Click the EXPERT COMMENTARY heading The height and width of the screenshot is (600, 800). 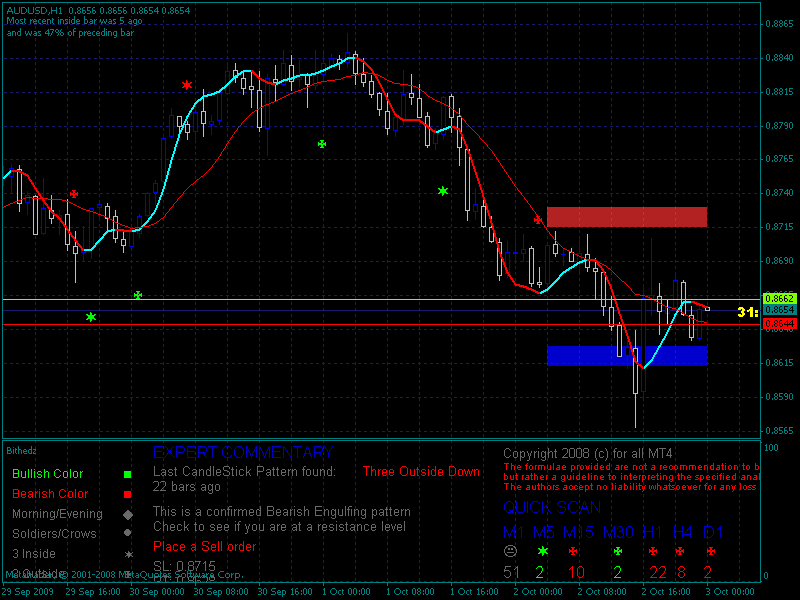243,453
